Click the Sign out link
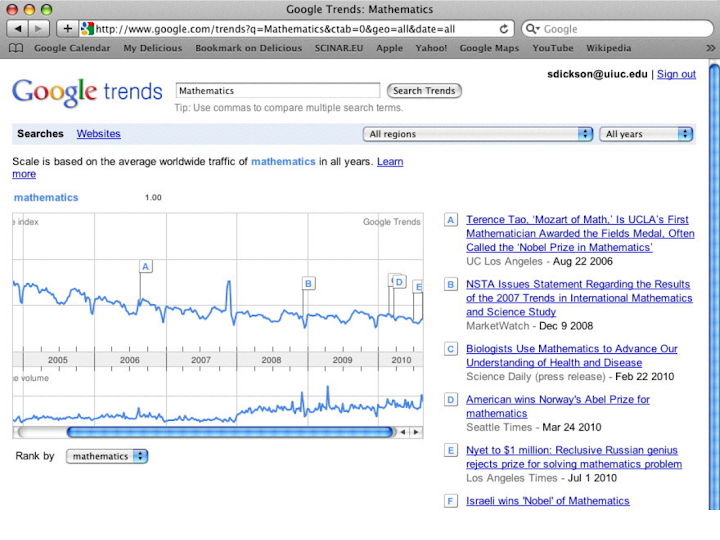This screenshot has height=540, width=720. (x=676, y=74)
